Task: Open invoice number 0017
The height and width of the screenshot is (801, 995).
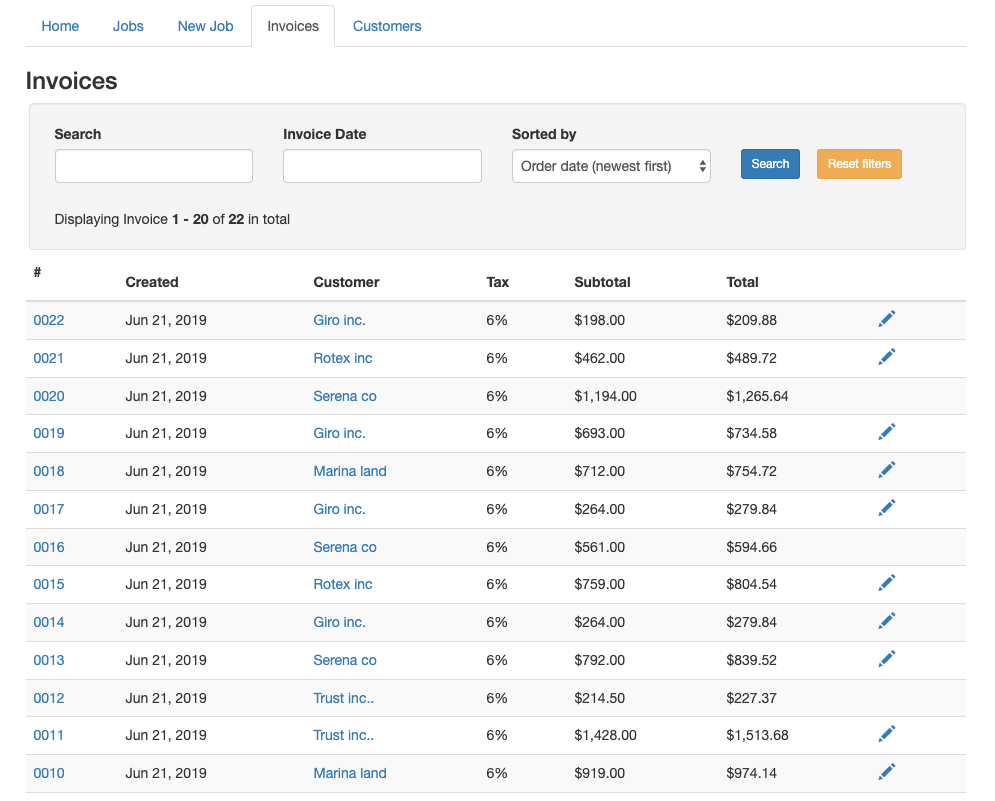Action: (49, 509)
